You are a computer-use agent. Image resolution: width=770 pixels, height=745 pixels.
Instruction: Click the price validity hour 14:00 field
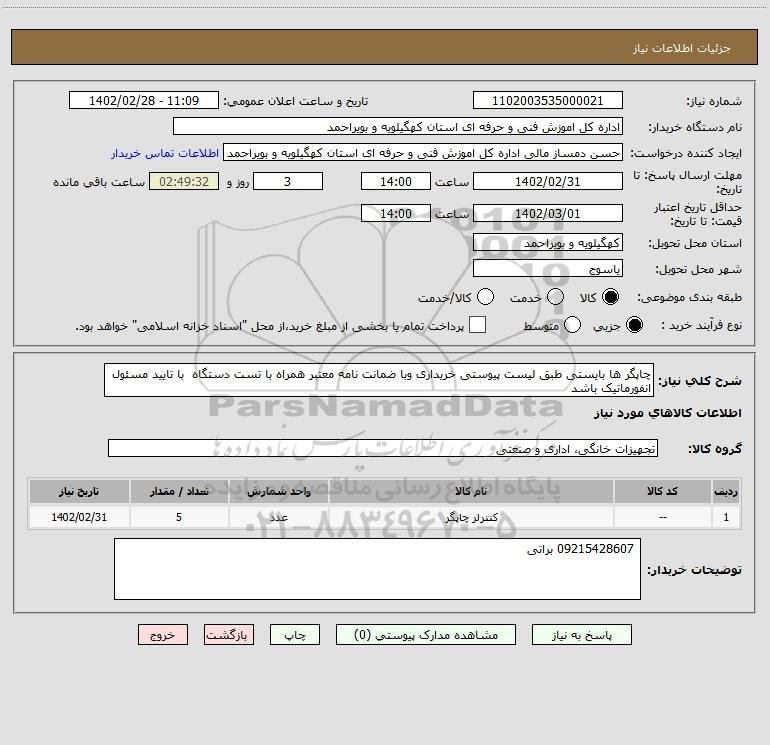point(396,213)
